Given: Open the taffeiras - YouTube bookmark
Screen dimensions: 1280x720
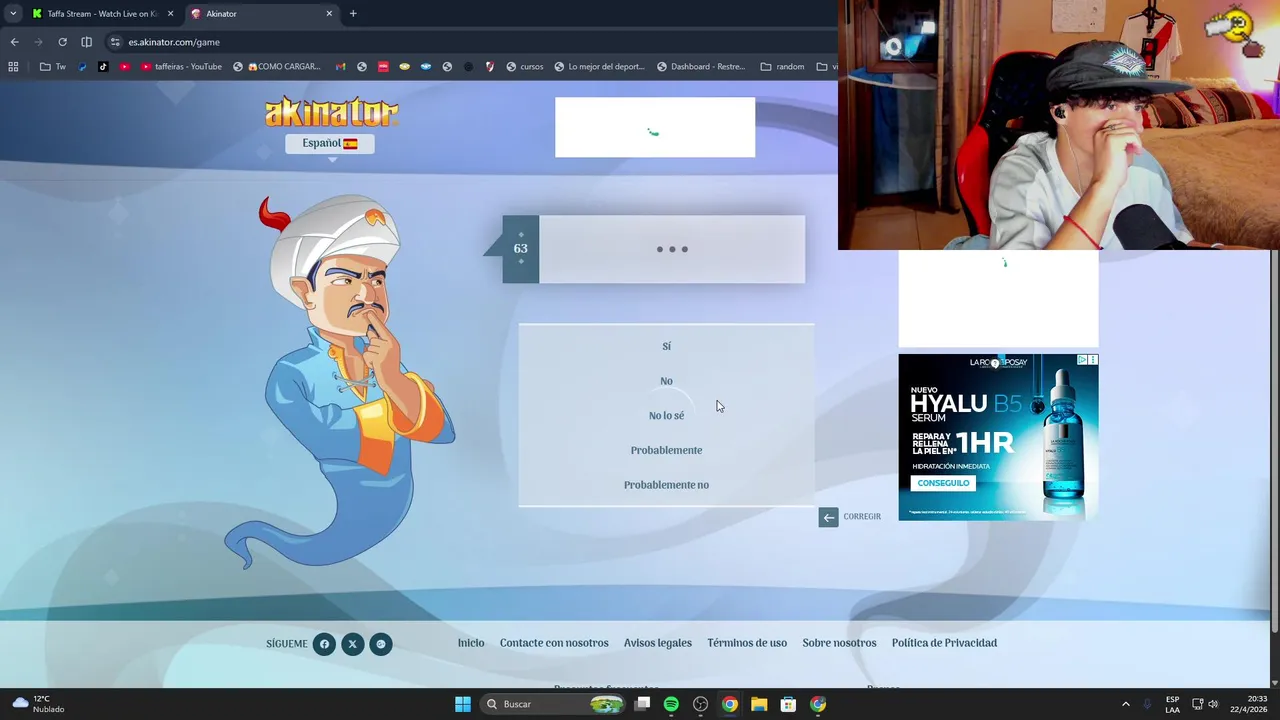Looking at the screenshot, I should pos(181,67).
